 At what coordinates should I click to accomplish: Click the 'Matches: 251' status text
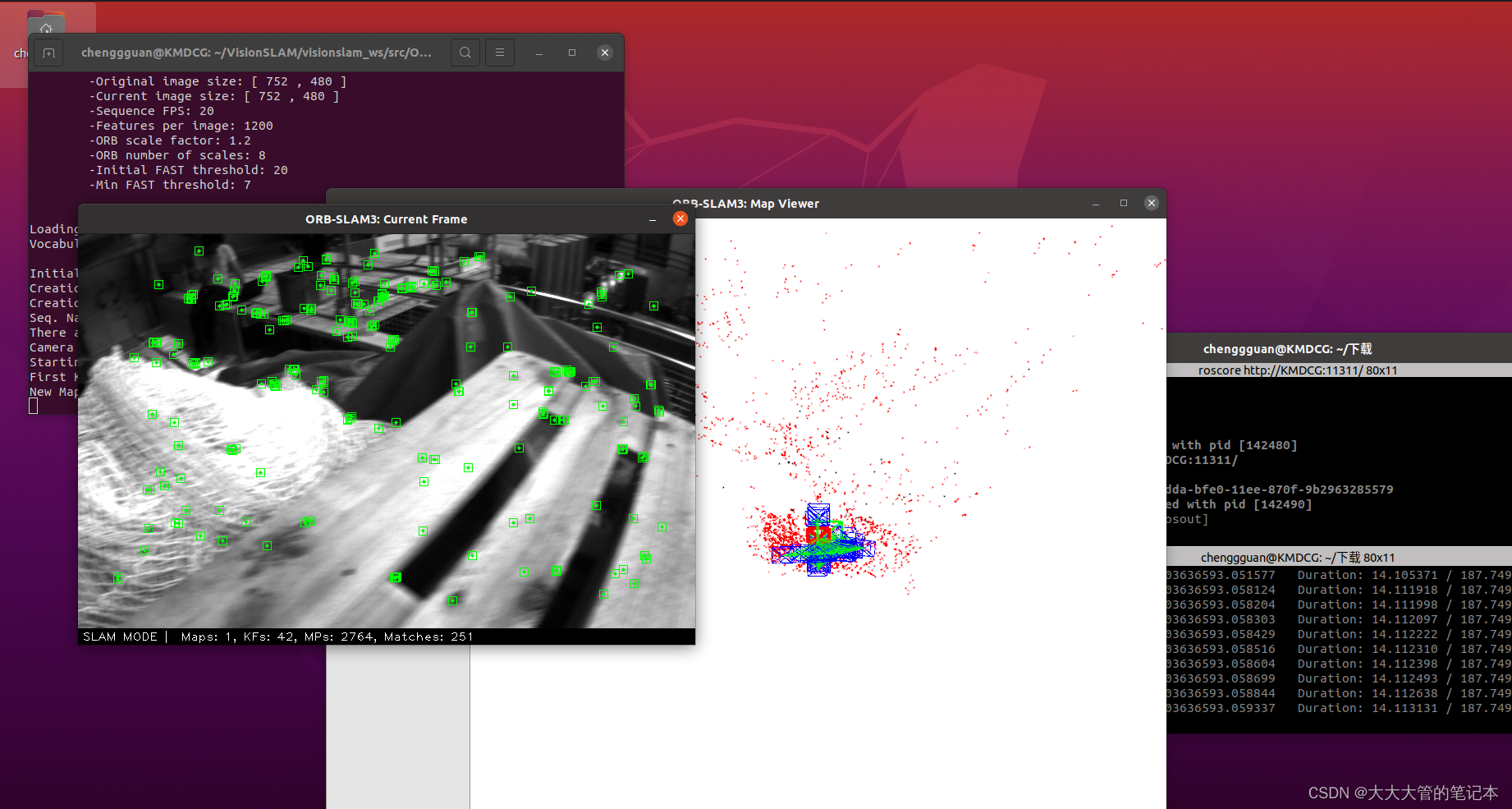click(428, 637)
